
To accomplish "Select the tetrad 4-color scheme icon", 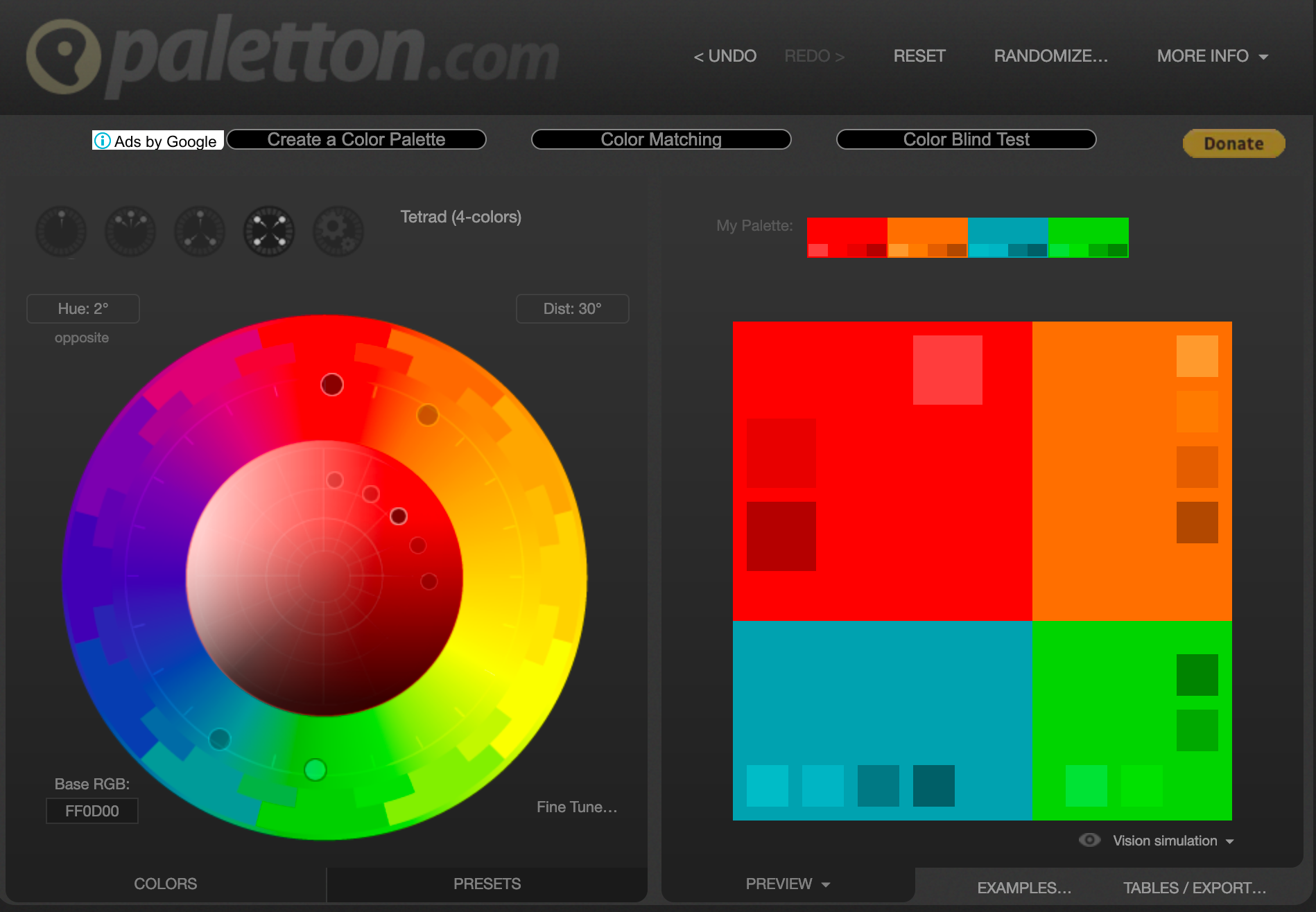I will (x=268, y=231).
